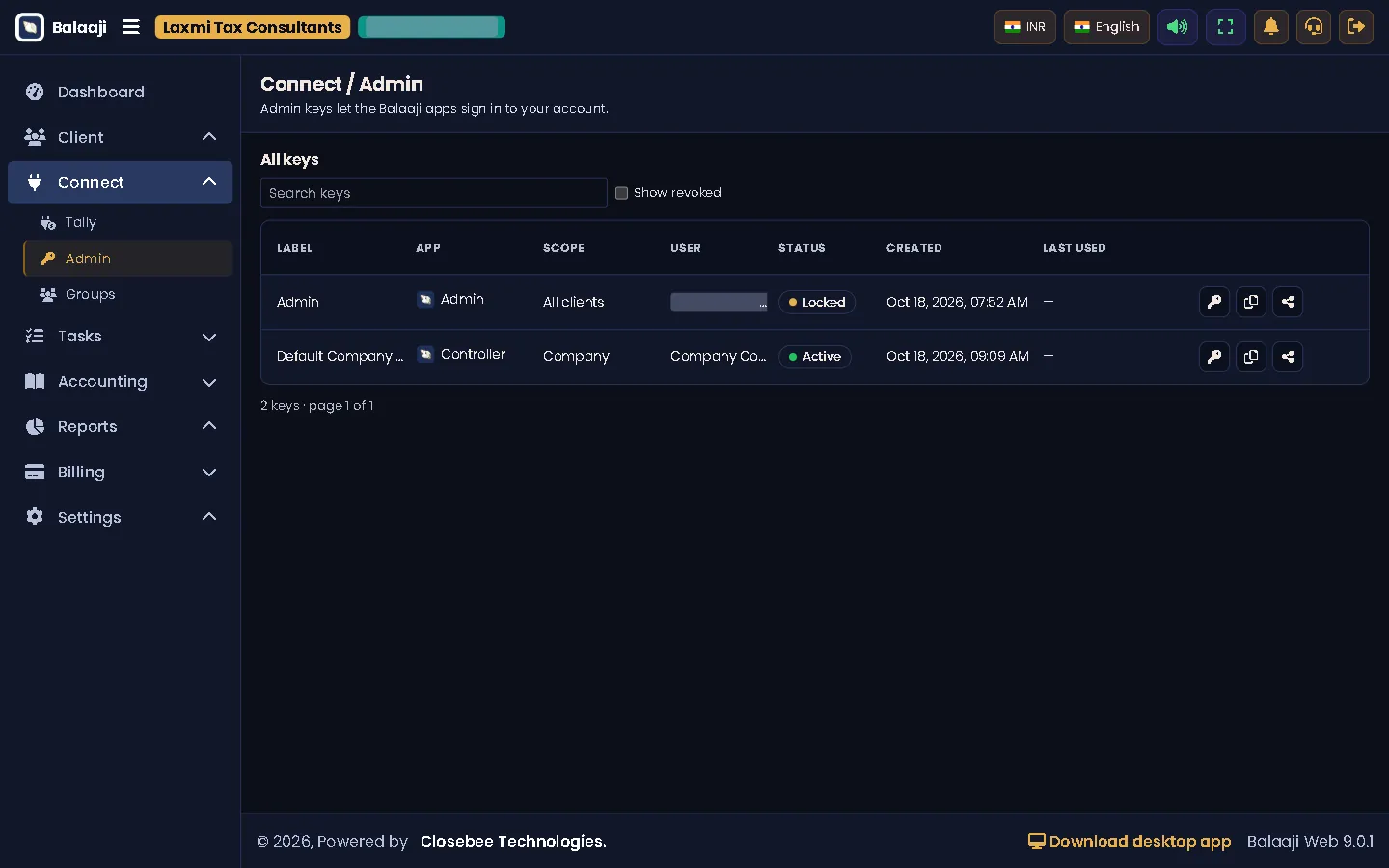Toggle the Settings menu chevron
Viewport: 1389px width, 868px height.
pos(209,517)
